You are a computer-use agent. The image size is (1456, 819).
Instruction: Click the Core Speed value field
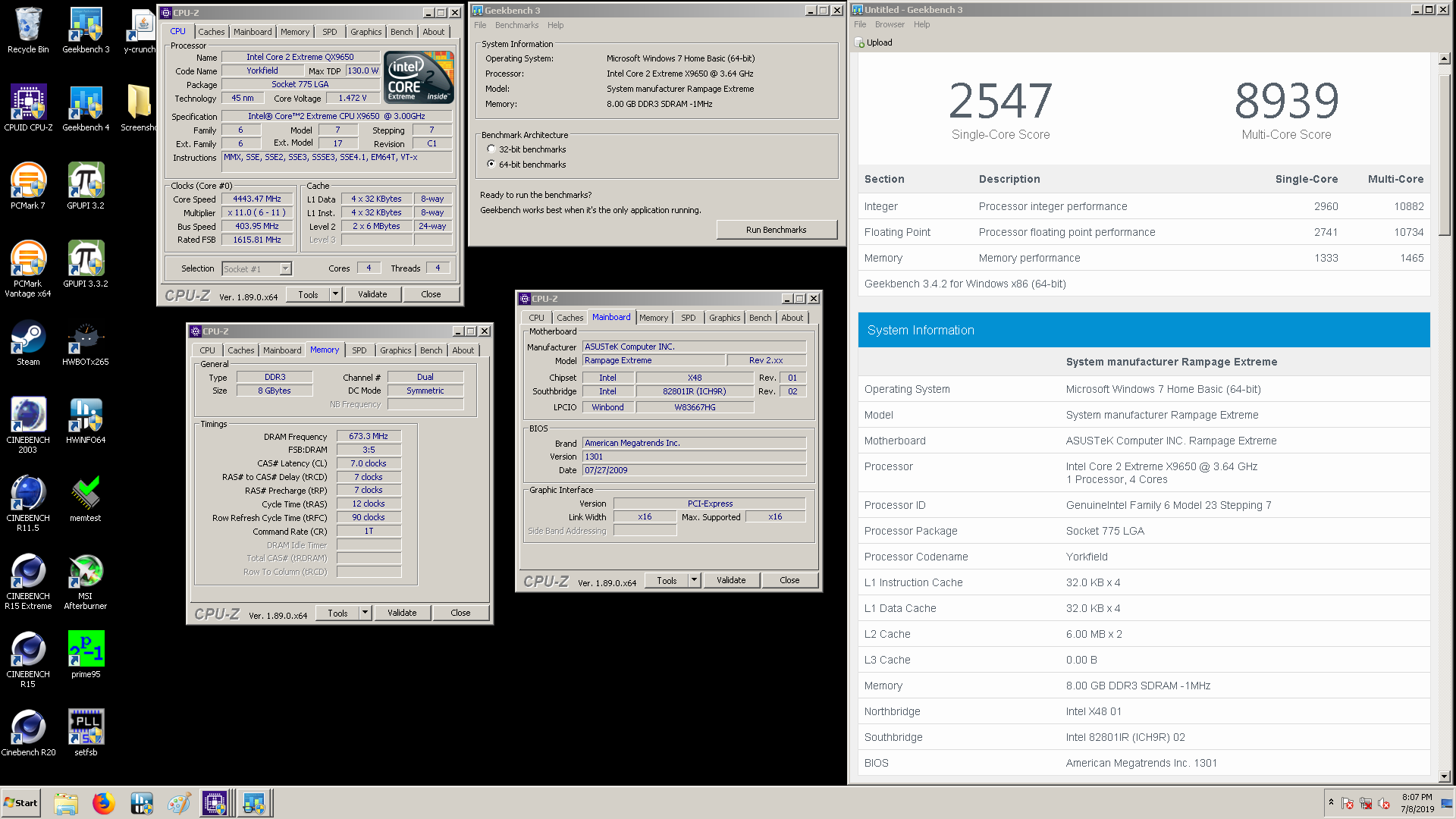point(256,199)
